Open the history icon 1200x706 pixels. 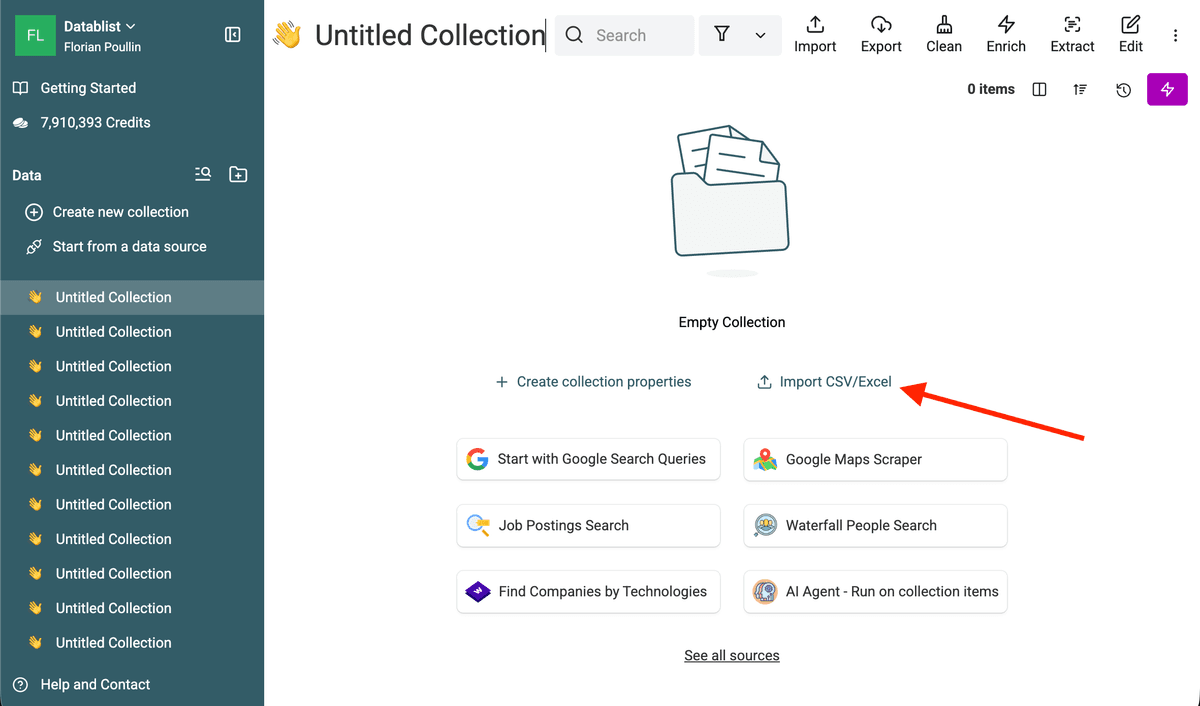pos(1123,89)
